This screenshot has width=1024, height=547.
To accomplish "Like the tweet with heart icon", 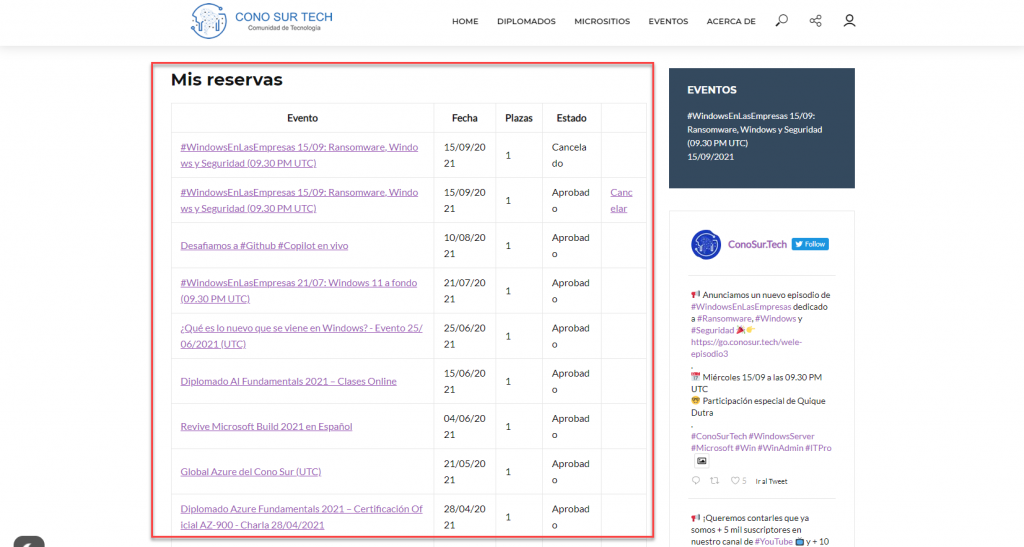I will point(735,481).
